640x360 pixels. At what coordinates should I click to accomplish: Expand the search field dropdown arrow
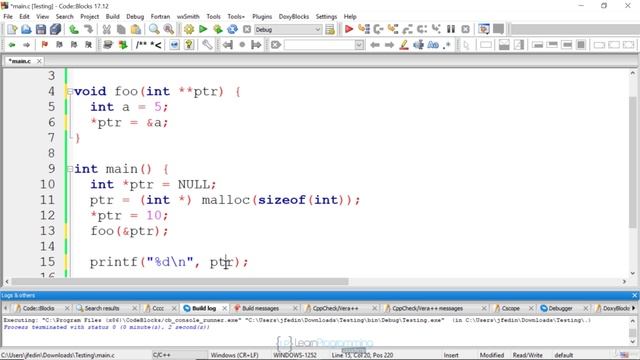pyautogui.click(x=359, y=45)
